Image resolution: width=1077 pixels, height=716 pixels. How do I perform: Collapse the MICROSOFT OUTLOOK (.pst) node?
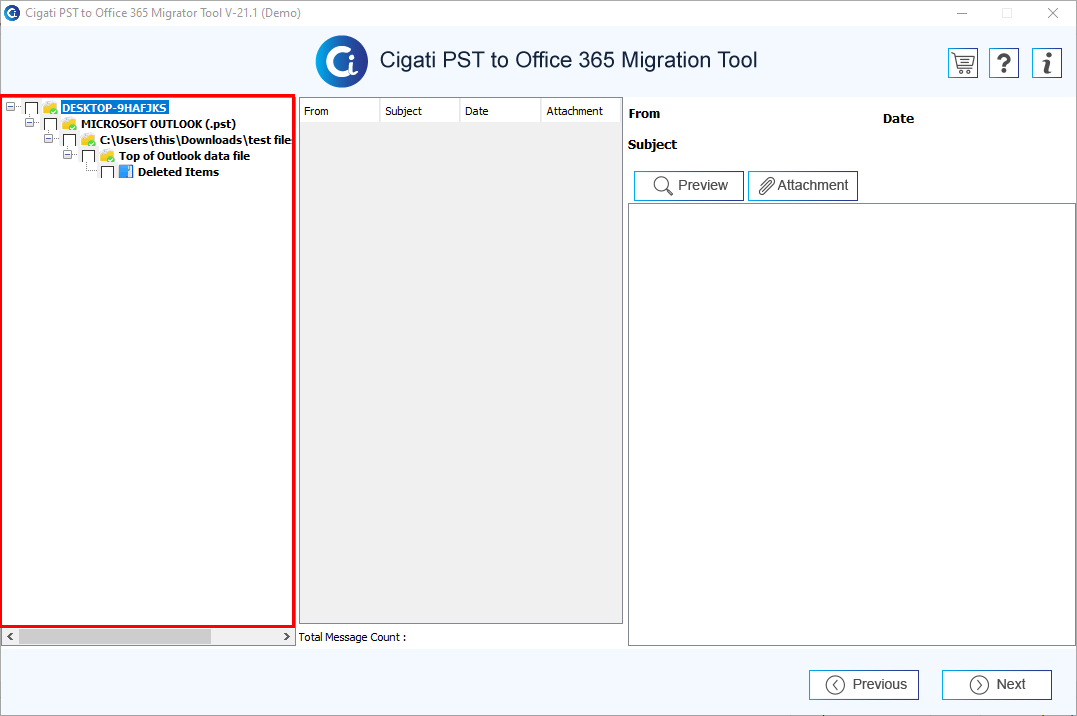30,122
